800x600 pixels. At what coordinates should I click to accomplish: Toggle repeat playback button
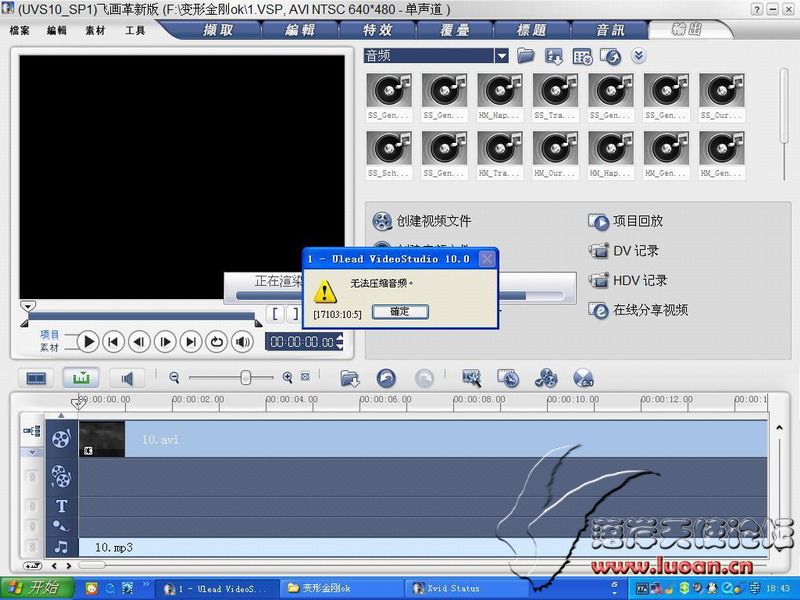(217, 341)
